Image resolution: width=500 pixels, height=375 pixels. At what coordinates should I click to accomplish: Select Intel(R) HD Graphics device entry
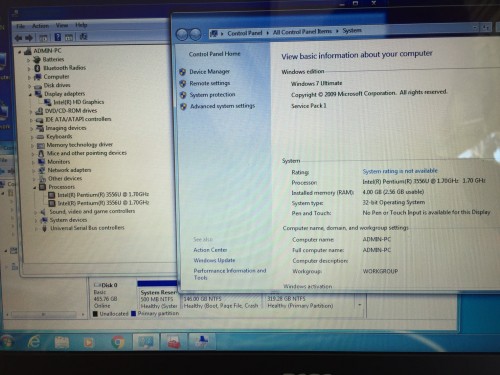tap(79, 102)
